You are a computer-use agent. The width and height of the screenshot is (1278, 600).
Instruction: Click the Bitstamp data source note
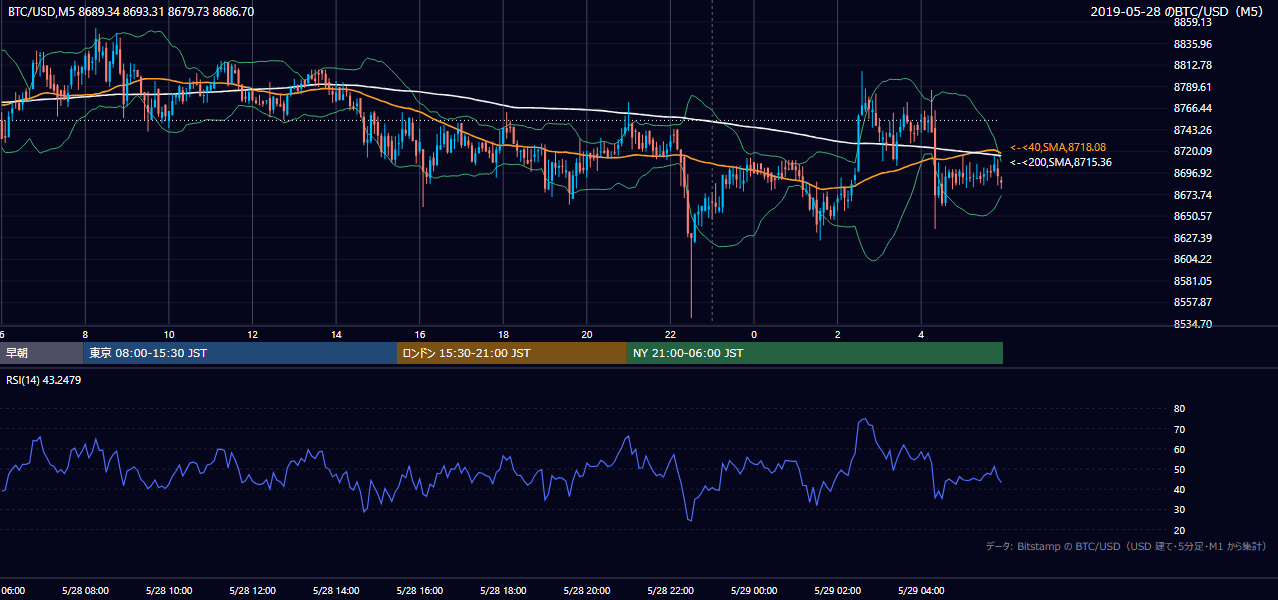coord(1126,547)
